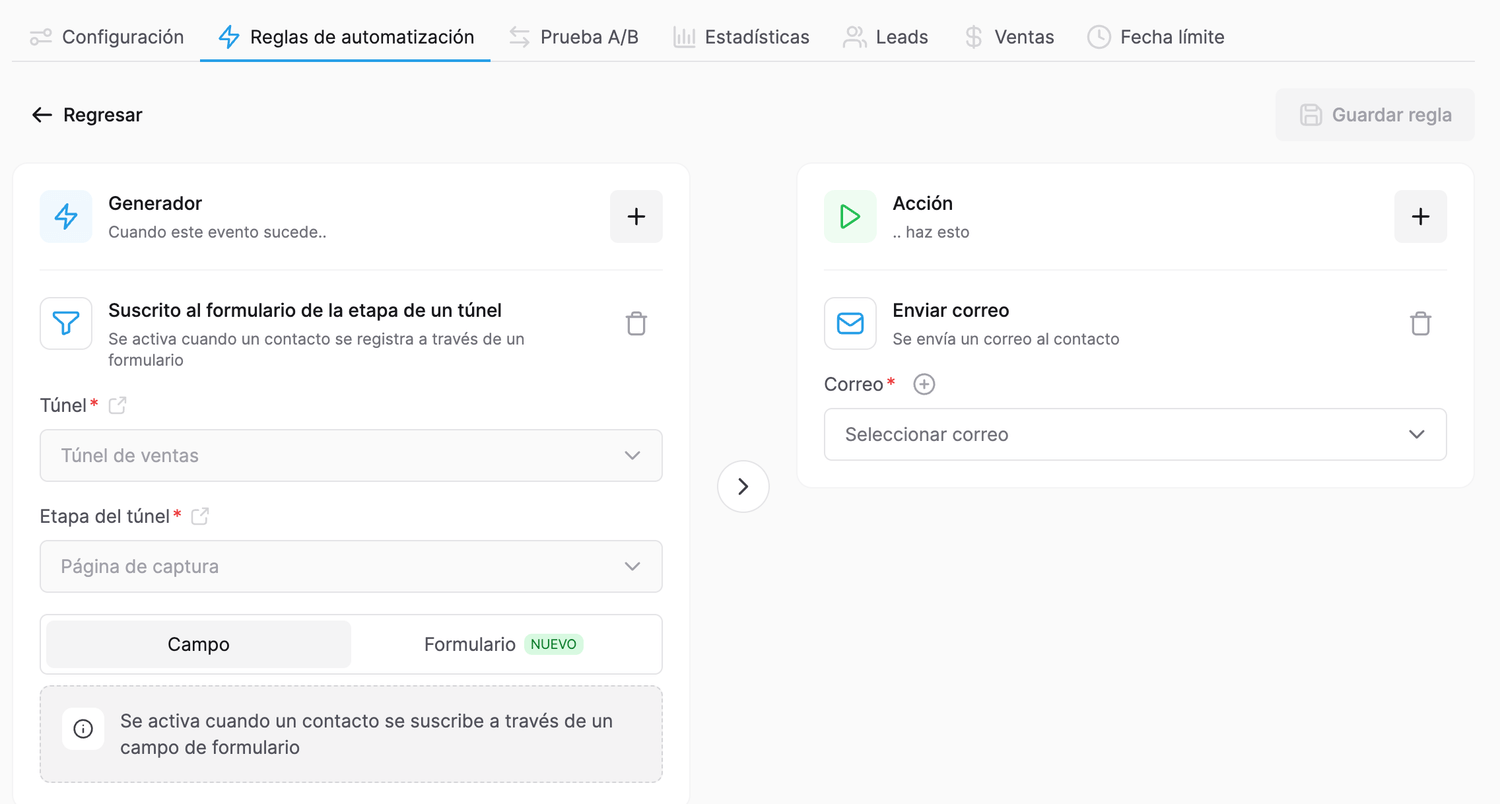Screen dimensions: 1500x804
Task: Expand the Página de captura dropdown
Action: (351, 566)
